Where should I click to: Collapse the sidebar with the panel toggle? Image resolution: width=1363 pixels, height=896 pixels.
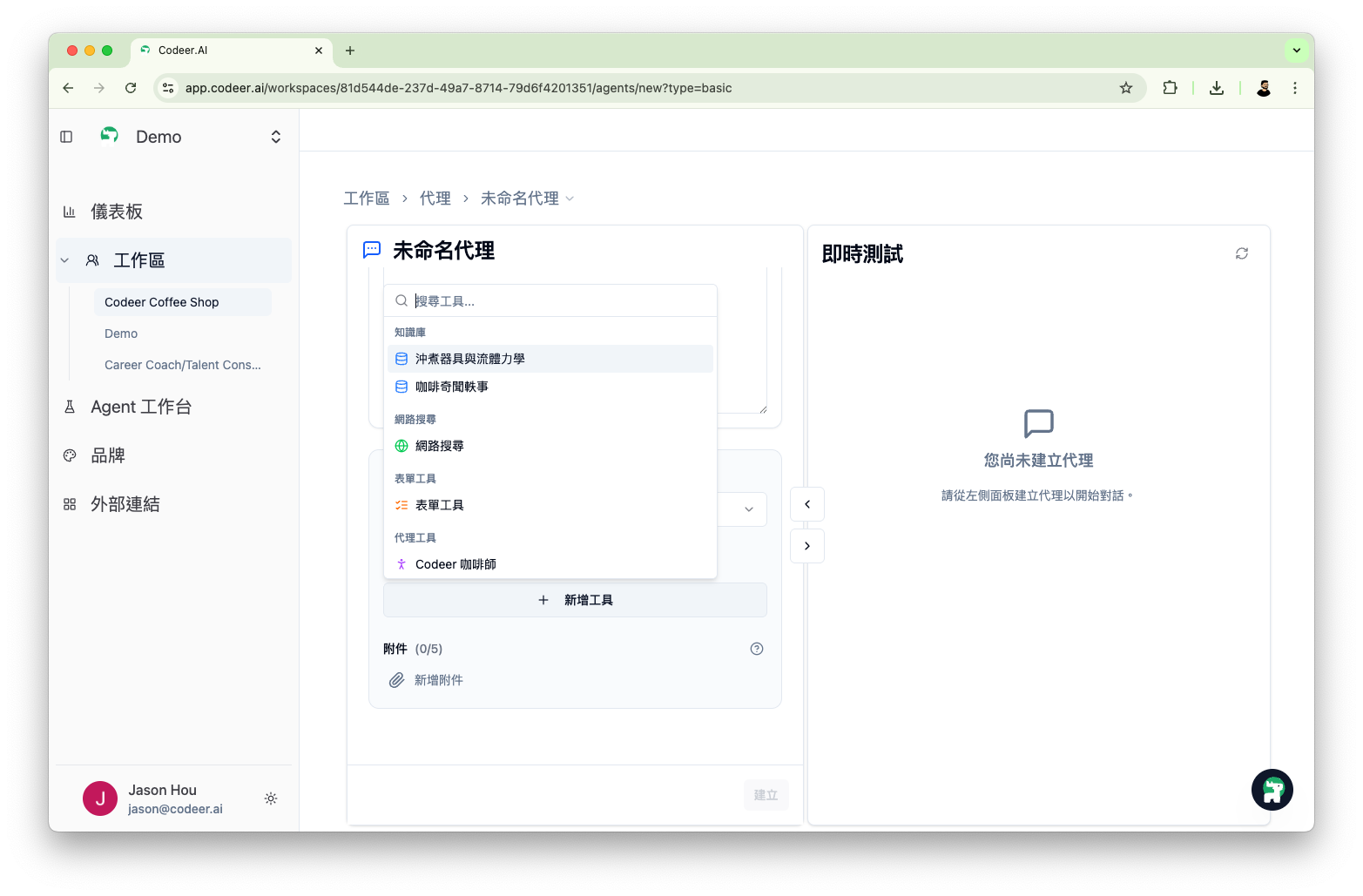(x=66, y=136)
